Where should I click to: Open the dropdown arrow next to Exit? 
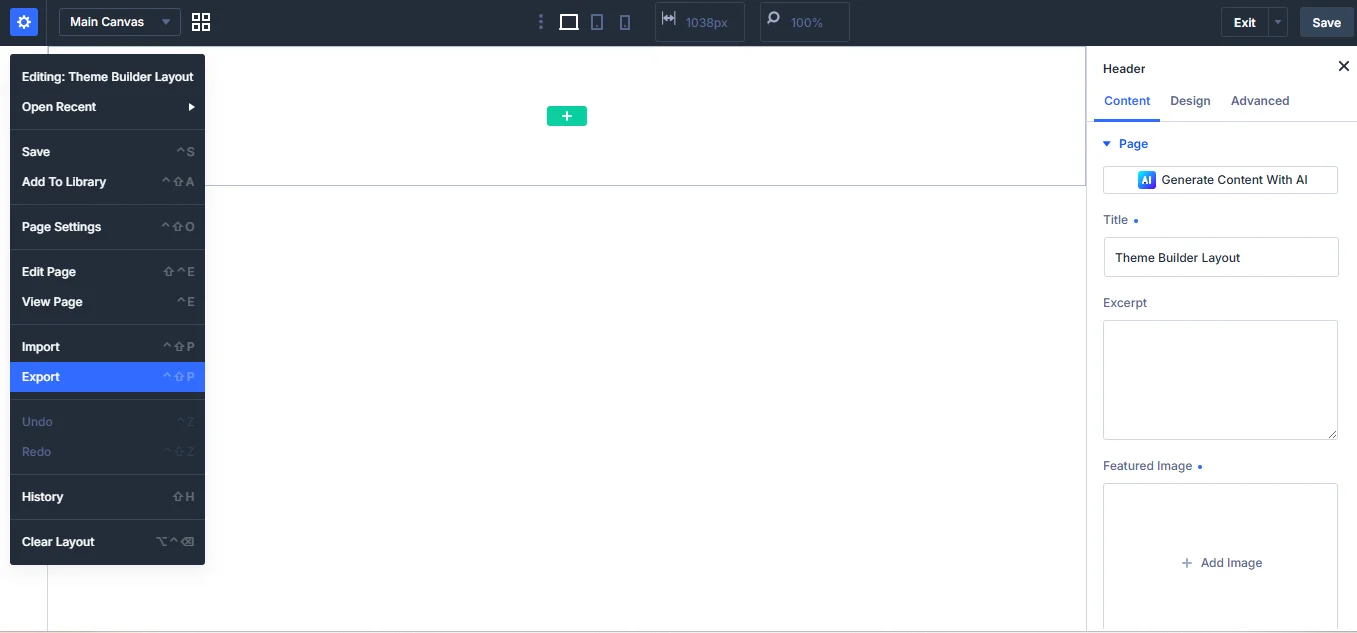pyautogui.click(x=1278, y=22)
